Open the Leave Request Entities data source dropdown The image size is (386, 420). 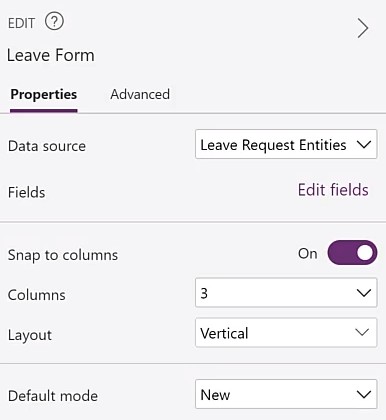(286, 144)
